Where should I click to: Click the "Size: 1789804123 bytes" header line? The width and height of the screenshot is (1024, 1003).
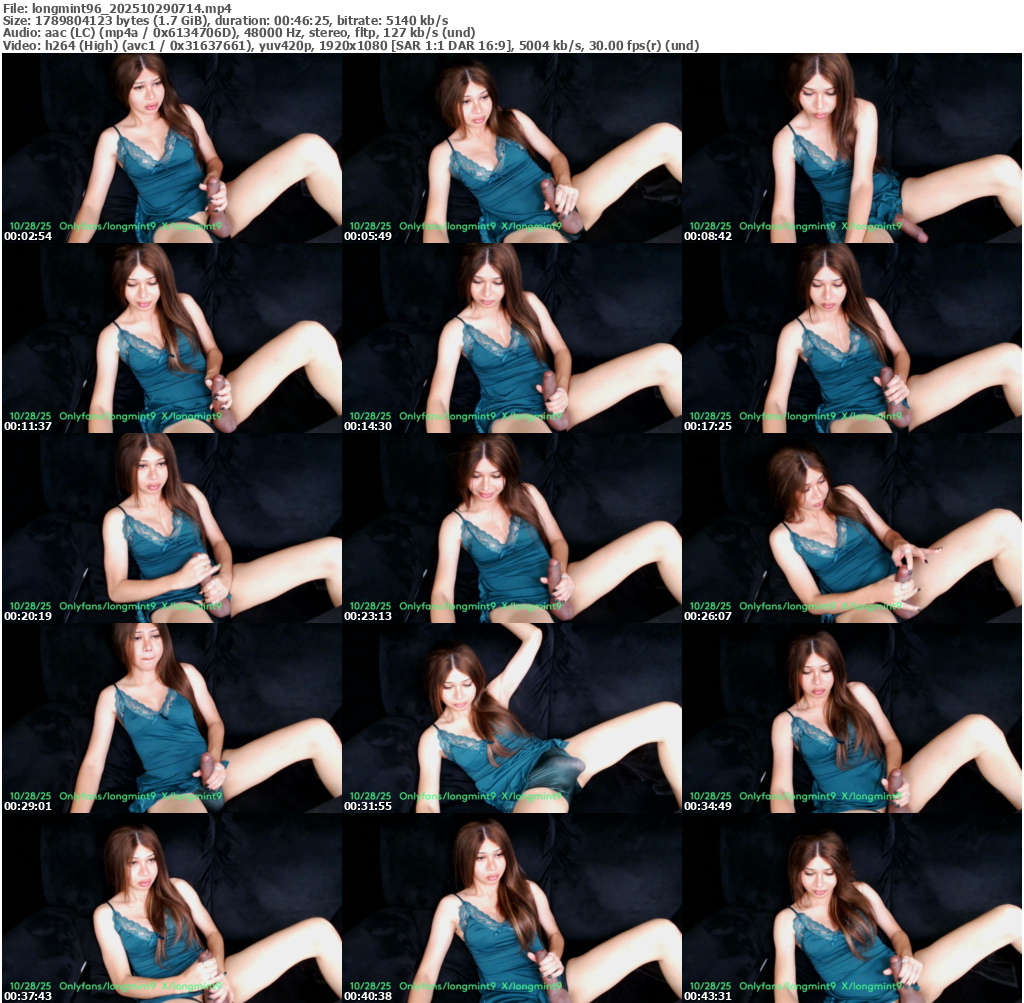(x=225, y=20)
